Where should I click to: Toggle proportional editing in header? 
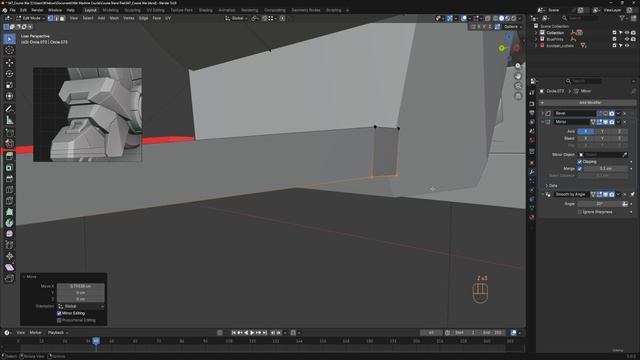(282, 18)
